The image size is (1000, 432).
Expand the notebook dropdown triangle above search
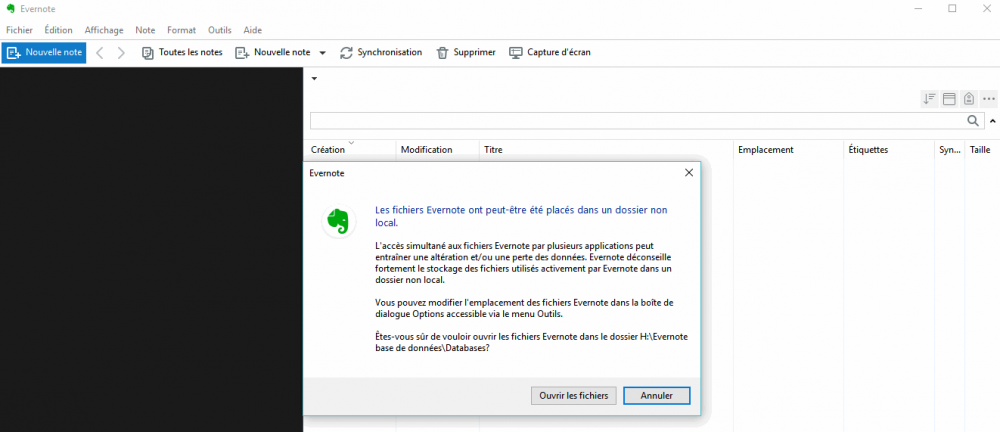coord(314,79)
